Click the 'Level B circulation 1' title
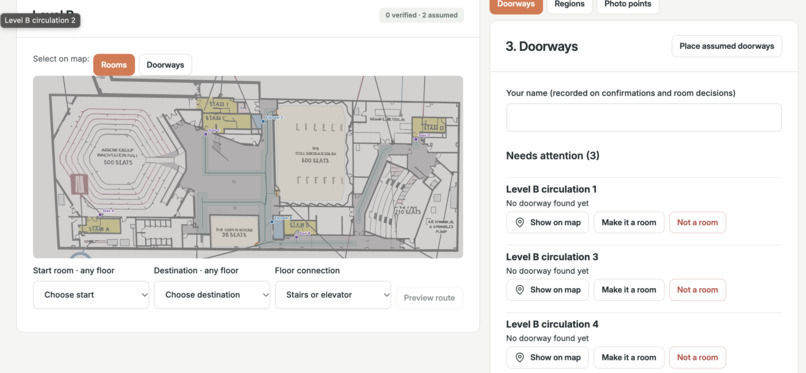This screenshot has width=806, height=373. click(x=551, y=189)
